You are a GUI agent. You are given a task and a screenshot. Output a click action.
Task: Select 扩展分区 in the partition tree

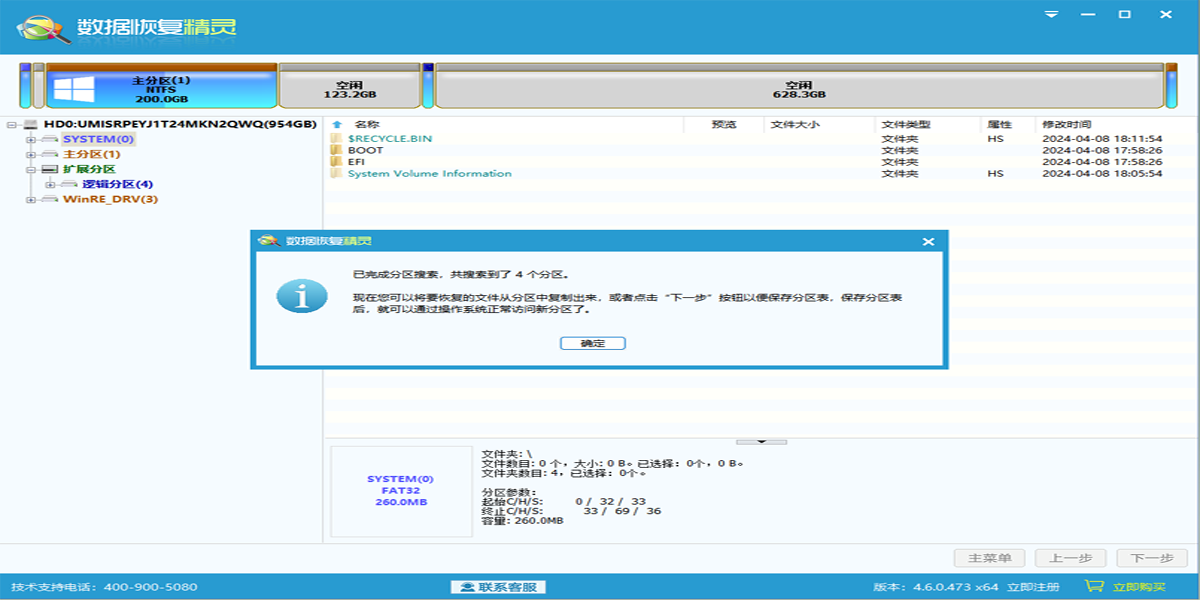(x=89, y=169)
